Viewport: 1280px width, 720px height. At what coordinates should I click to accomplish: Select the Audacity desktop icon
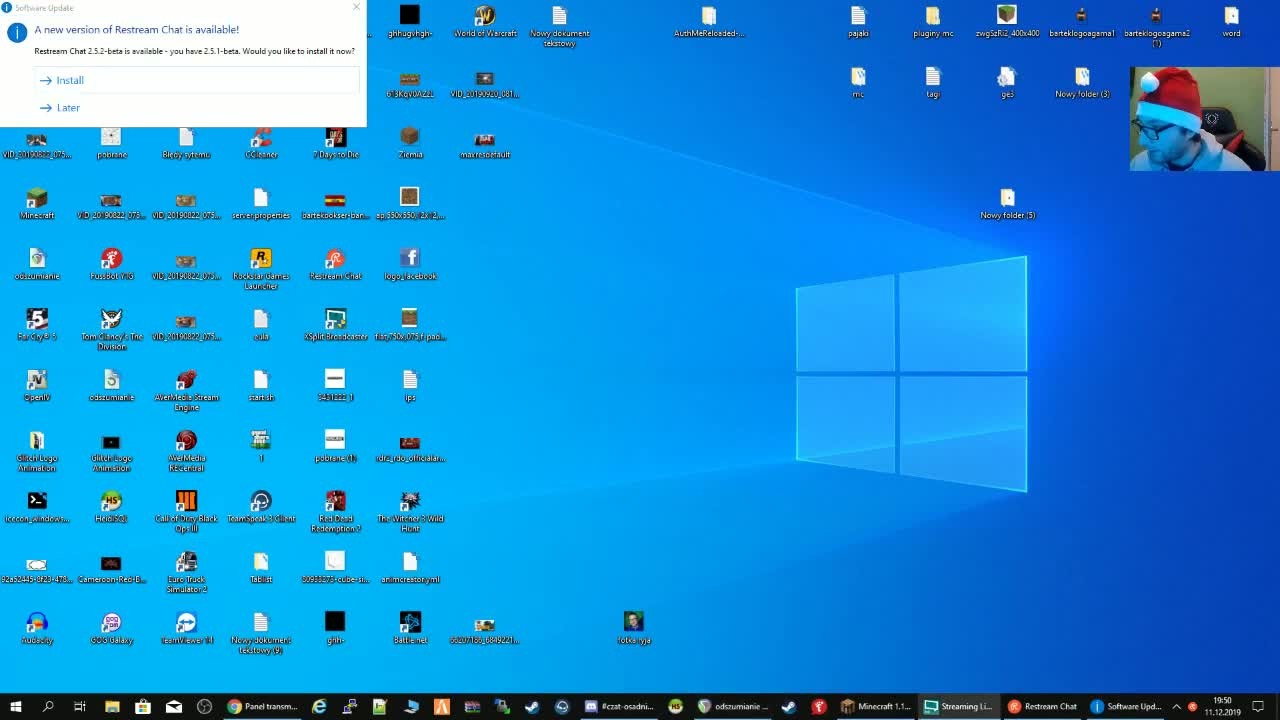click(37, 629)
